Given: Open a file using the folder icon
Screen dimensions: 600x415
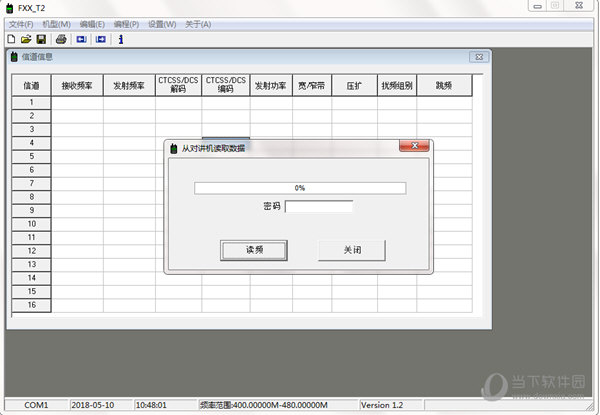Looking at the screenshot, I should (x=26, y=39).
